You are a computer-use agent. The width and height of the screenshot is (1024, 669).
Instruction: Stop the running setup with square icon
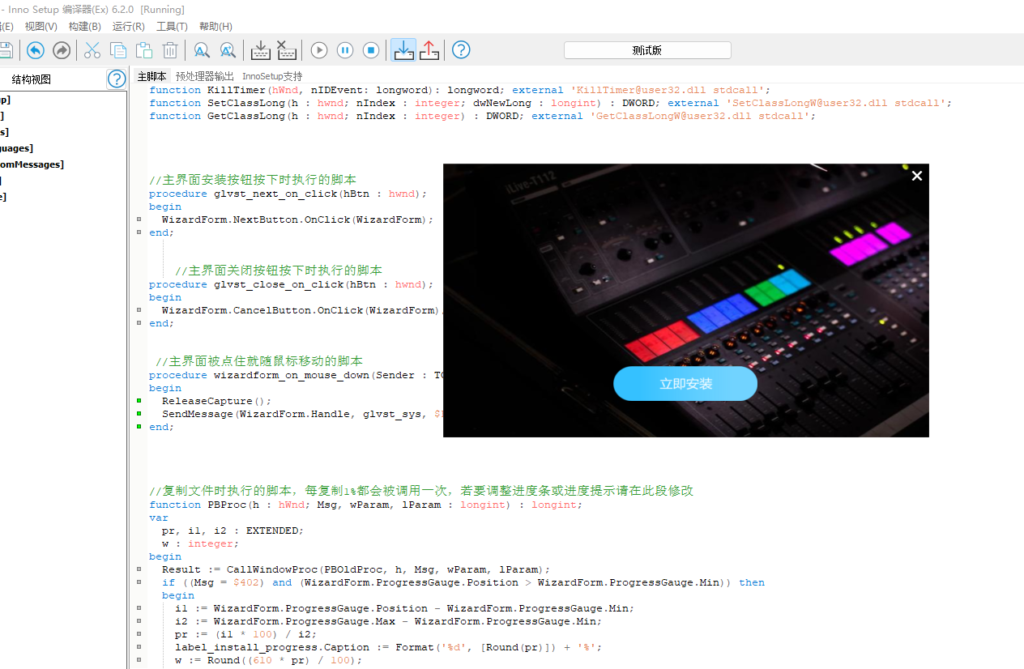coord(371,50)
